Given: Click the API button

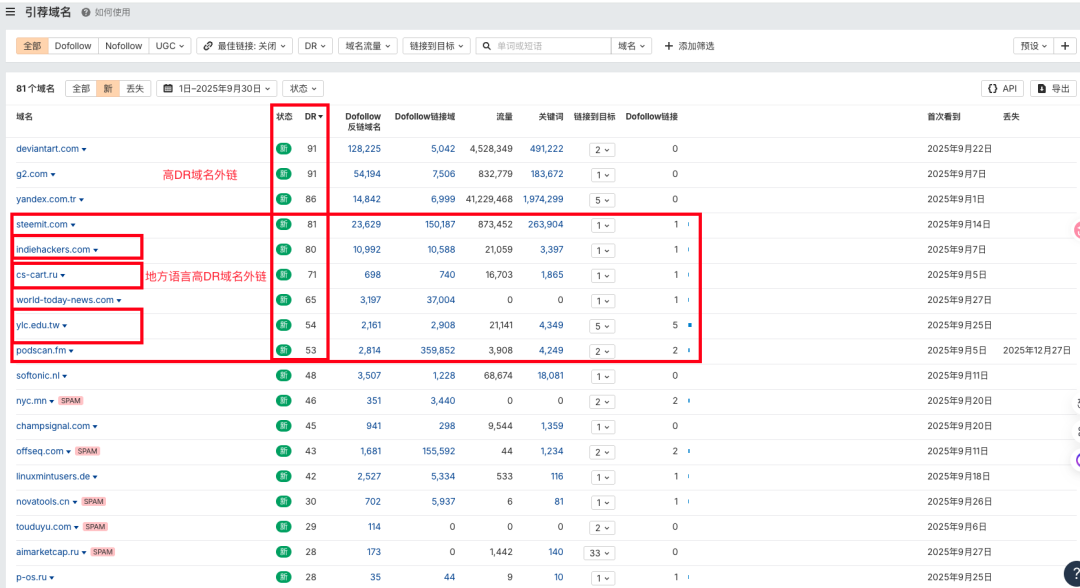Looking at the screenshot, I should [1002, 89].
